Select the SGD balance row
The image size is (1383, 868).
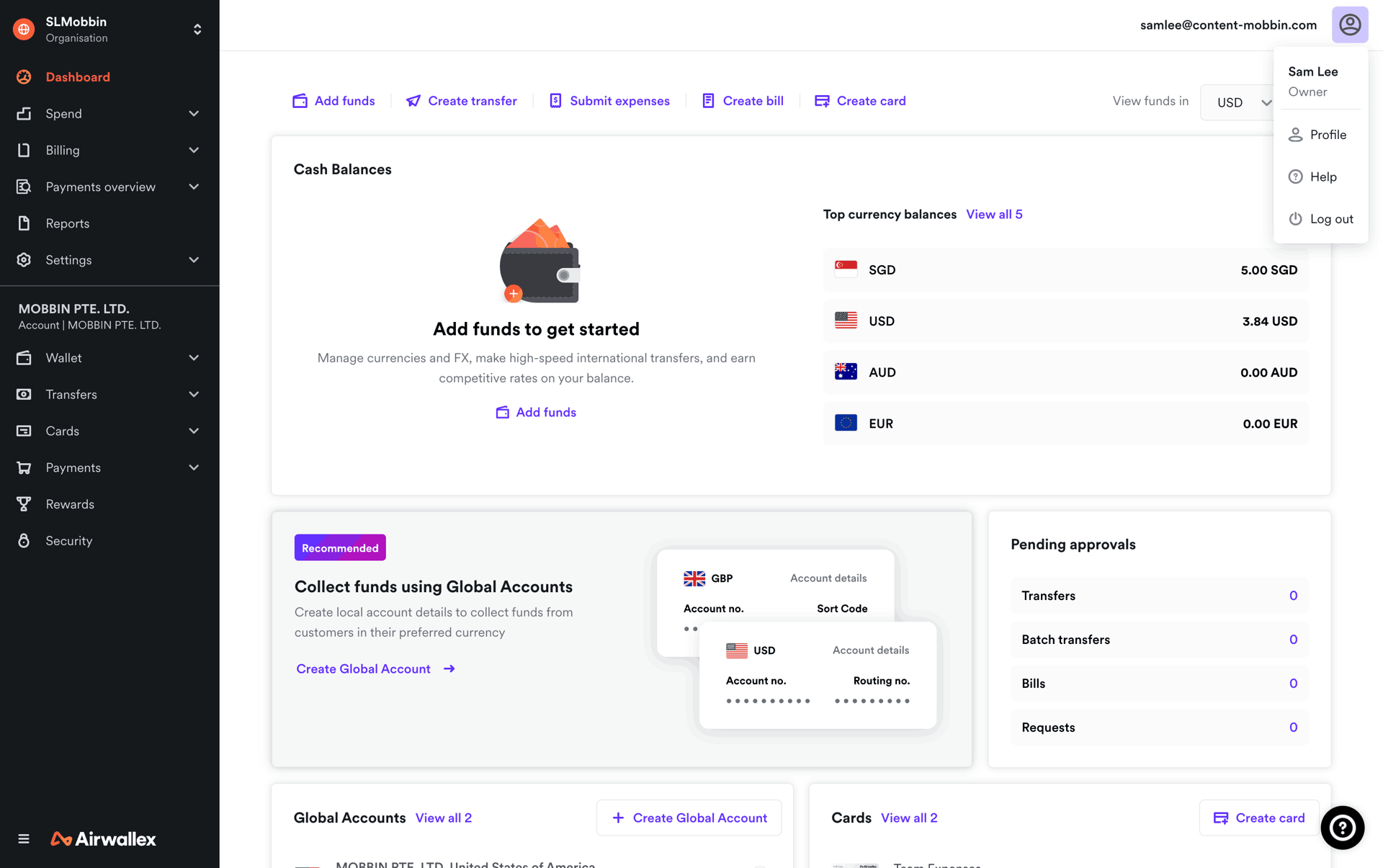[x=1065, y=270]
